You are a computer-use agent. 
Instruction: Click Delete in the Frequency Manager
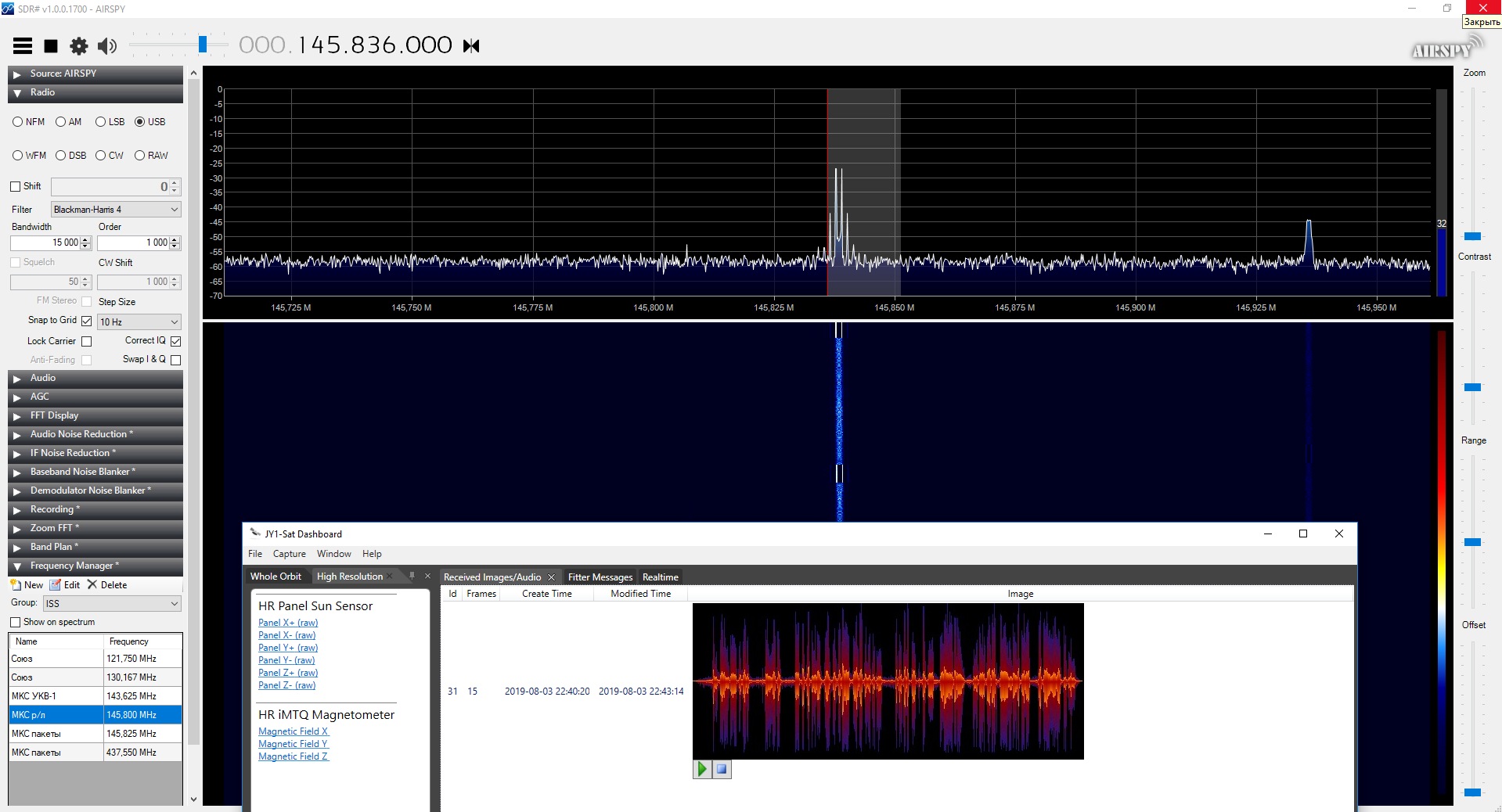click(x=107, y=585)
